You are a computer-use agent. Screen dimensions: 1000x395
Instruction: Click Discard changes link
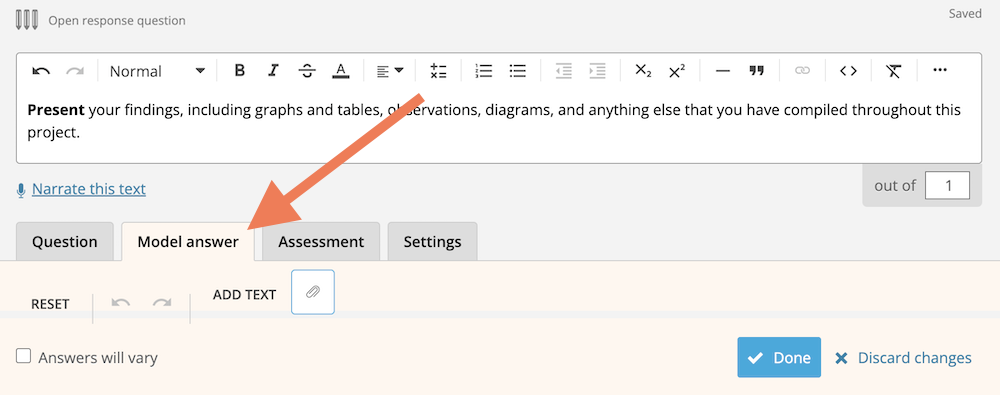pyautogui.click(x=903, y=358)
